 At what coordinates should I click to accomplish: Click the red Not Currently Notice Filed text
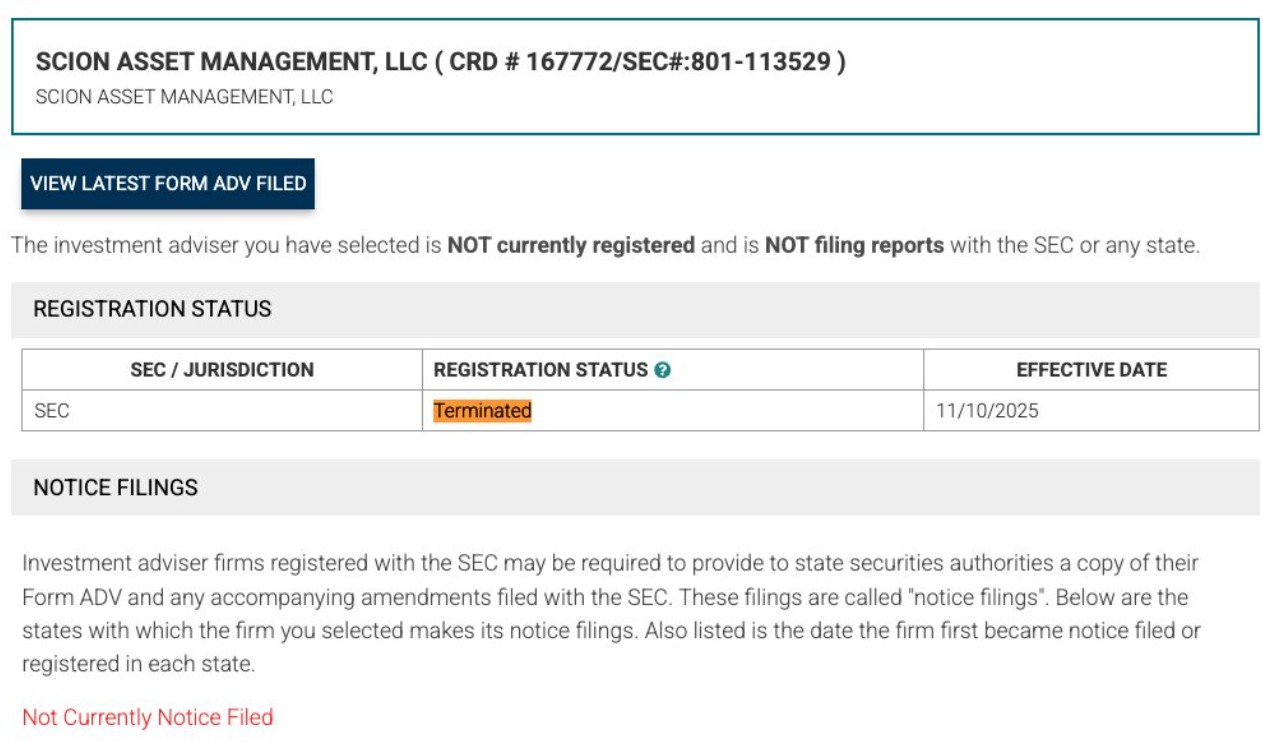(148, 717)
